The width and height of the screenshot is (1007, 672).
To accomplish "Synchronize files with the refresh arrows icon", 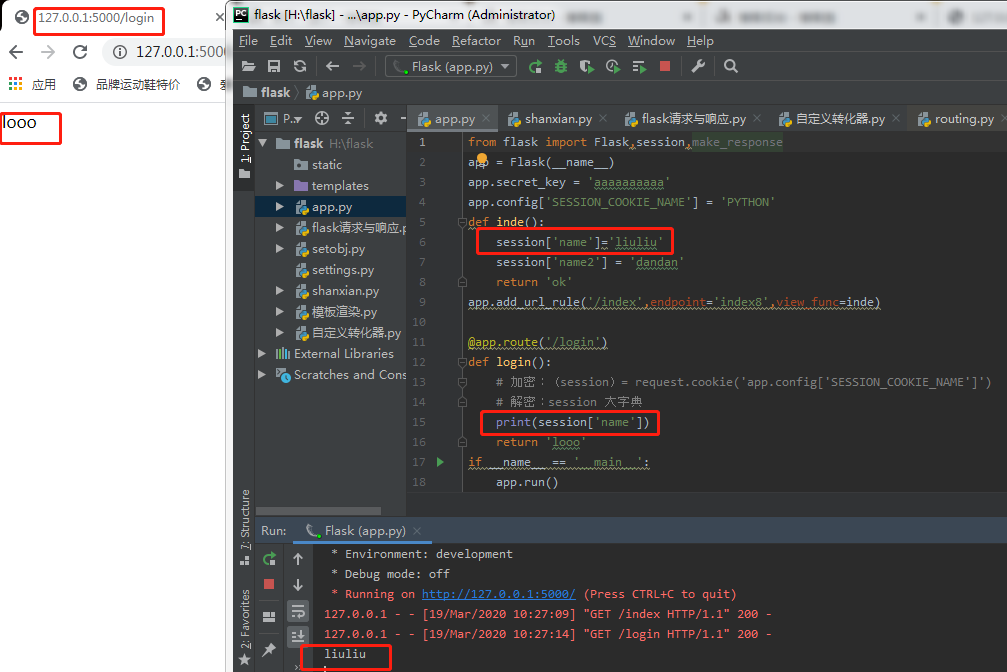I will tap(300, 66).
